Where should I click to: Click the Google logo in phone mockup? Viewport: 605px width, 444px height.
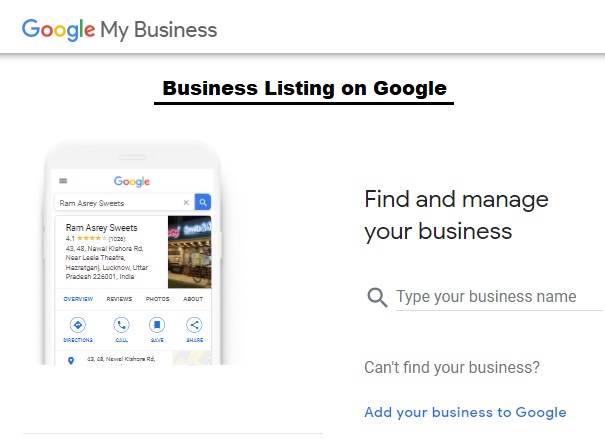point(132,181)
